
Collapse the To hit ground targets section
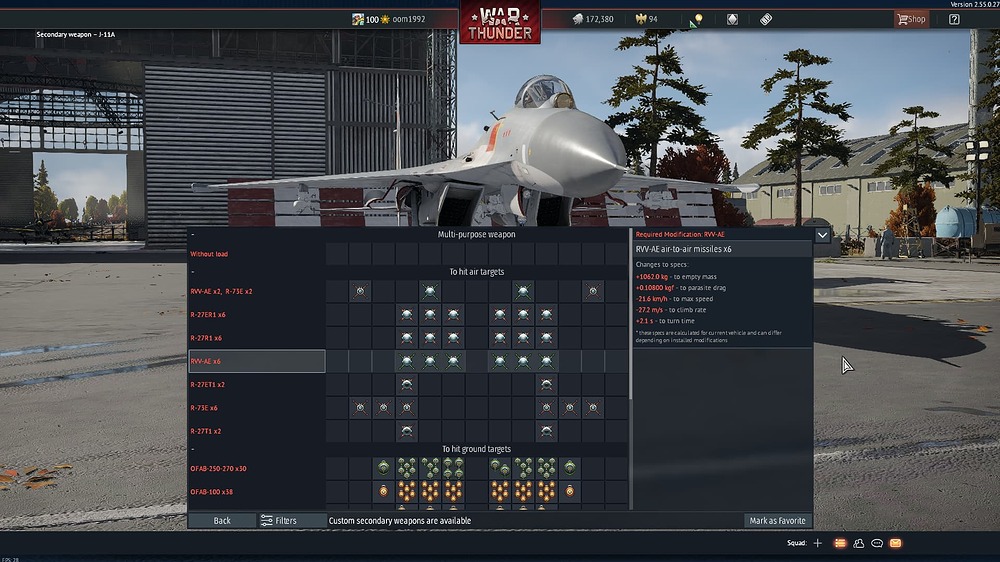coord(193,449)
